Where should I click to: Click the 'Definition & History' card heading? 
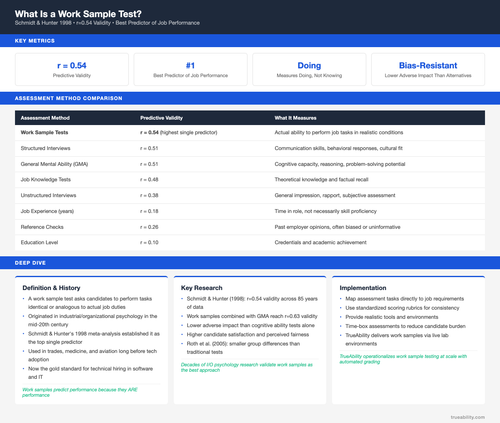(51, 288)
